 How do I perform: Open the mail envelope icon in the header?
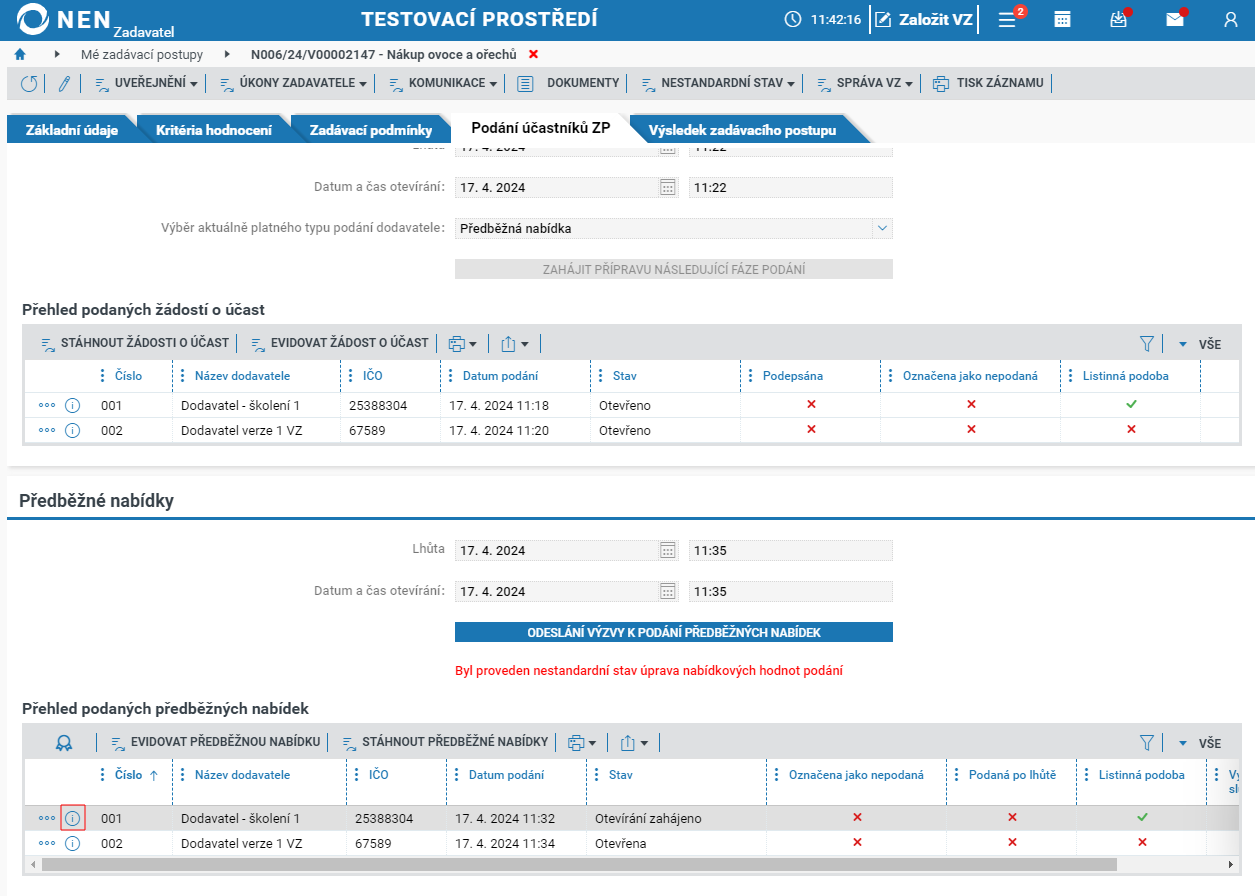pos(1175,19)
